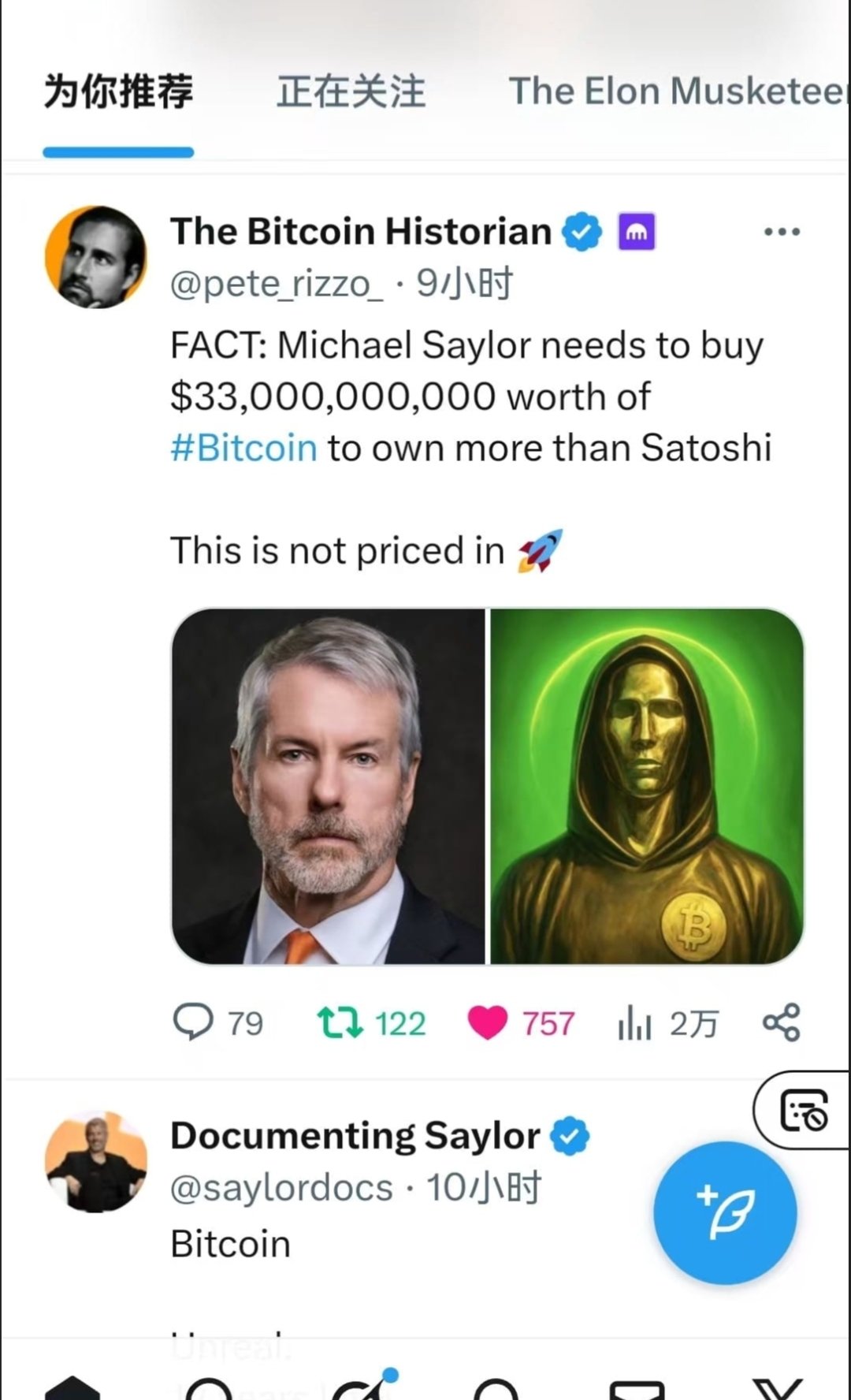Go to Home in bottom navigation
851x1400 pixels.
(x=72, y=1389)
